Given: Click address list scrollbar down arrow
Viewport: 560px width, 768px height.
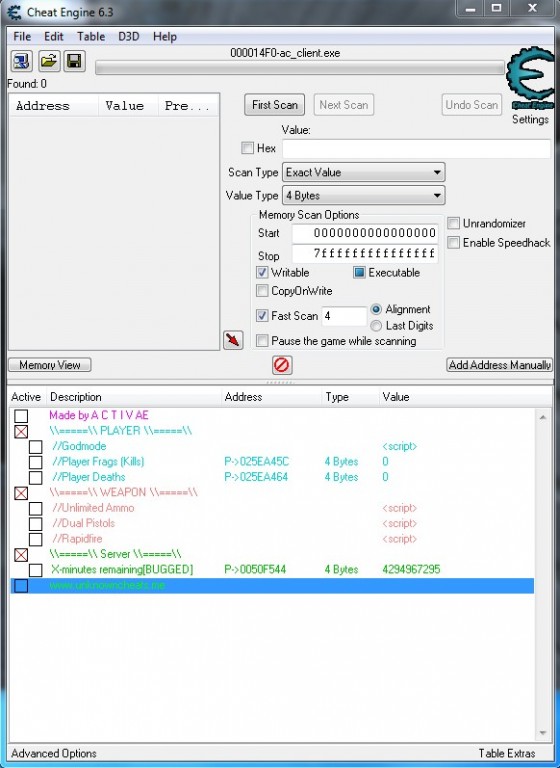Looking at the screenshot, I should click(x=542, y=733).
